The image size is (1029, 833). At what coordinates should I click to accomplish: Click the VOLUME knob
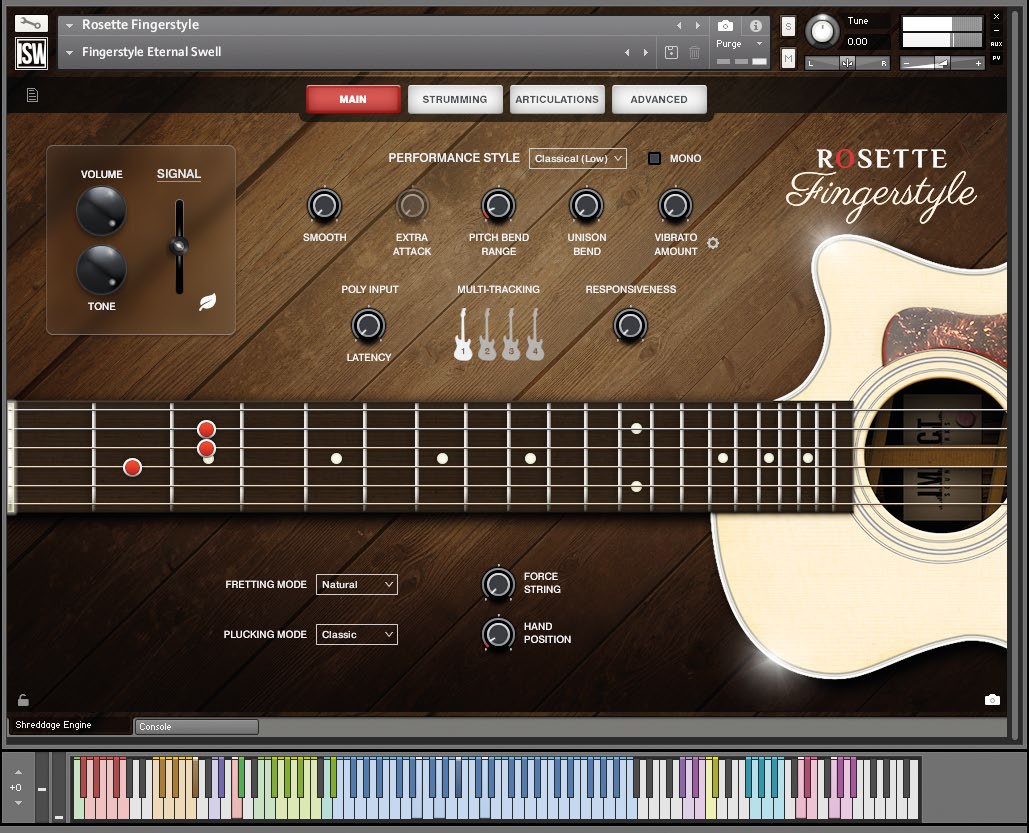[101, 211]
